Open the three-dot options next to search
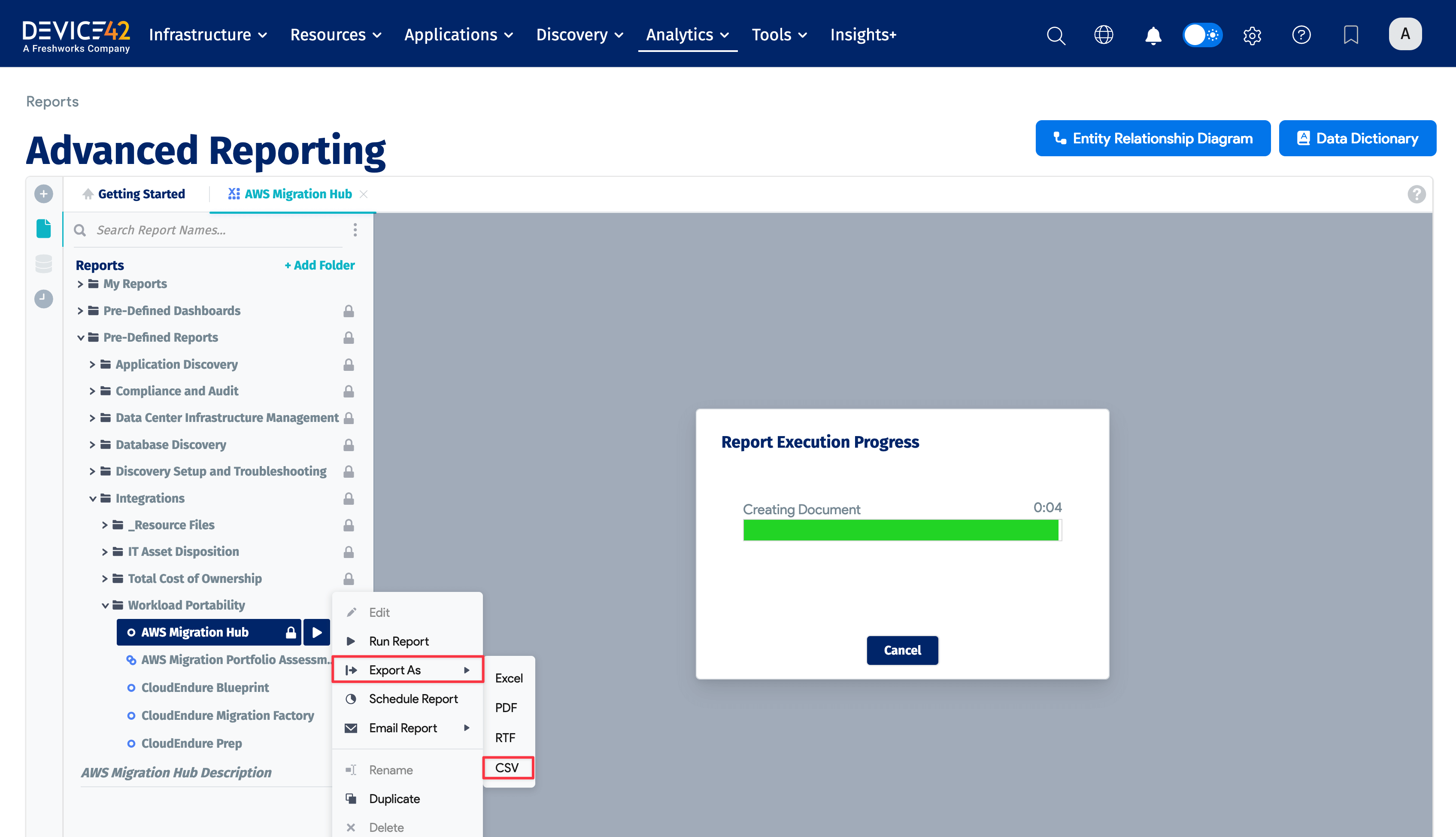 (355, 230)
